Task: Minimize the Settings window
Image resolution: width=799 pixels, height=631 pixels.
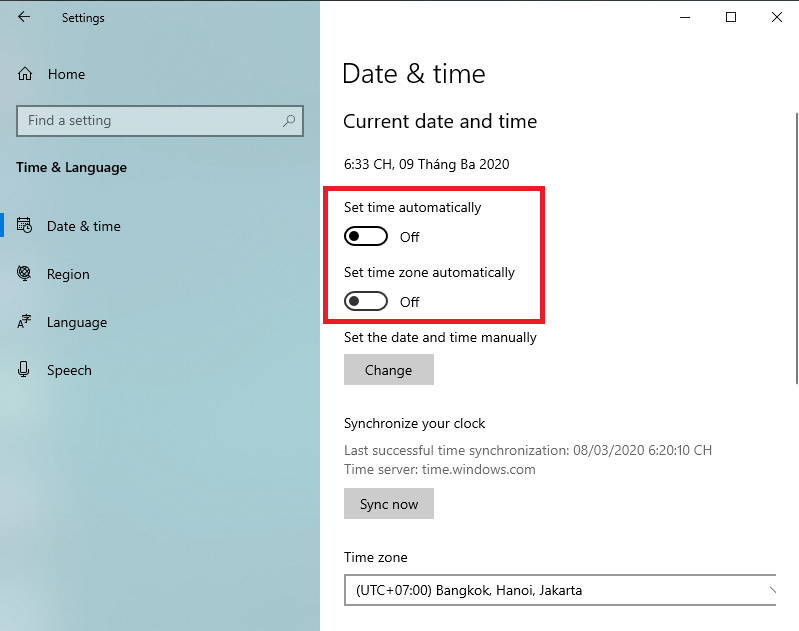Action: point(685,17)
